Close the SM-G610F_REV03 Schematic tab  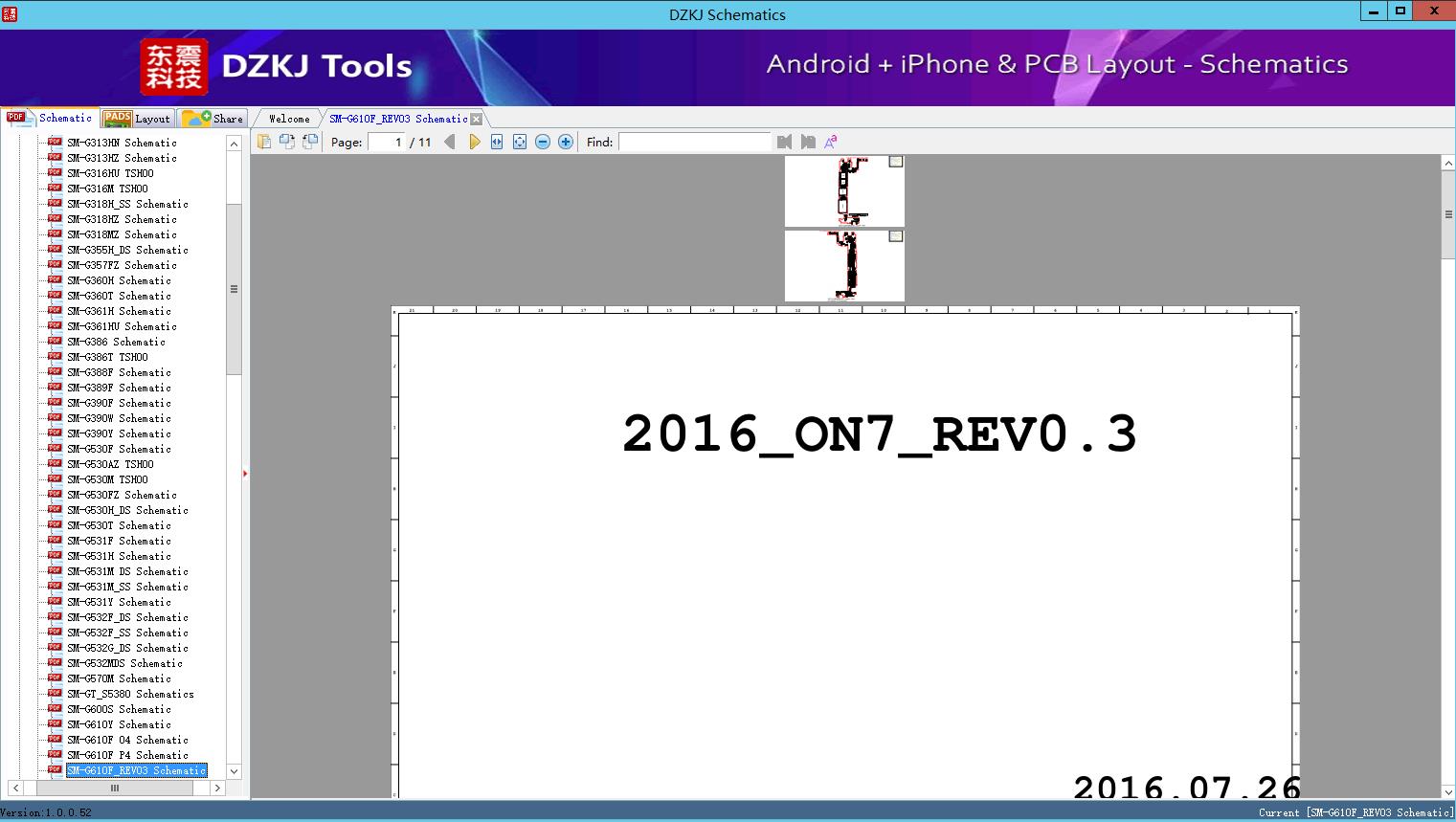[477, 119]
